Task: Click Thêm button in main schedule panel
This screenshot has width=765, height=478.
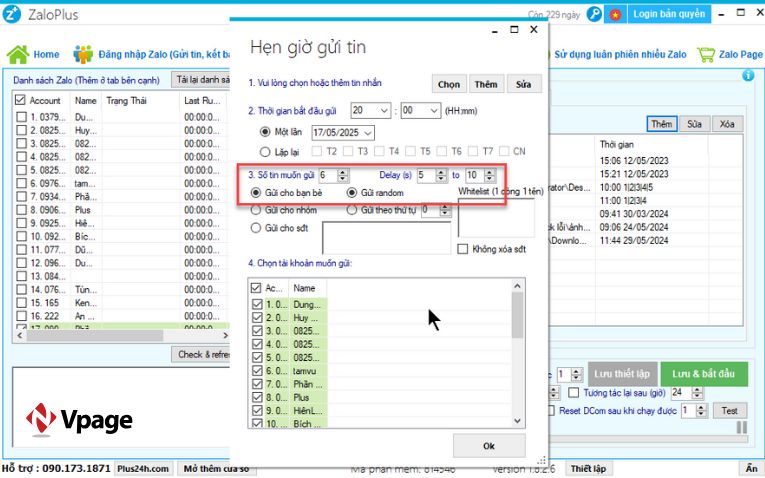Action: pyautogui.click(x=662, y=124)
